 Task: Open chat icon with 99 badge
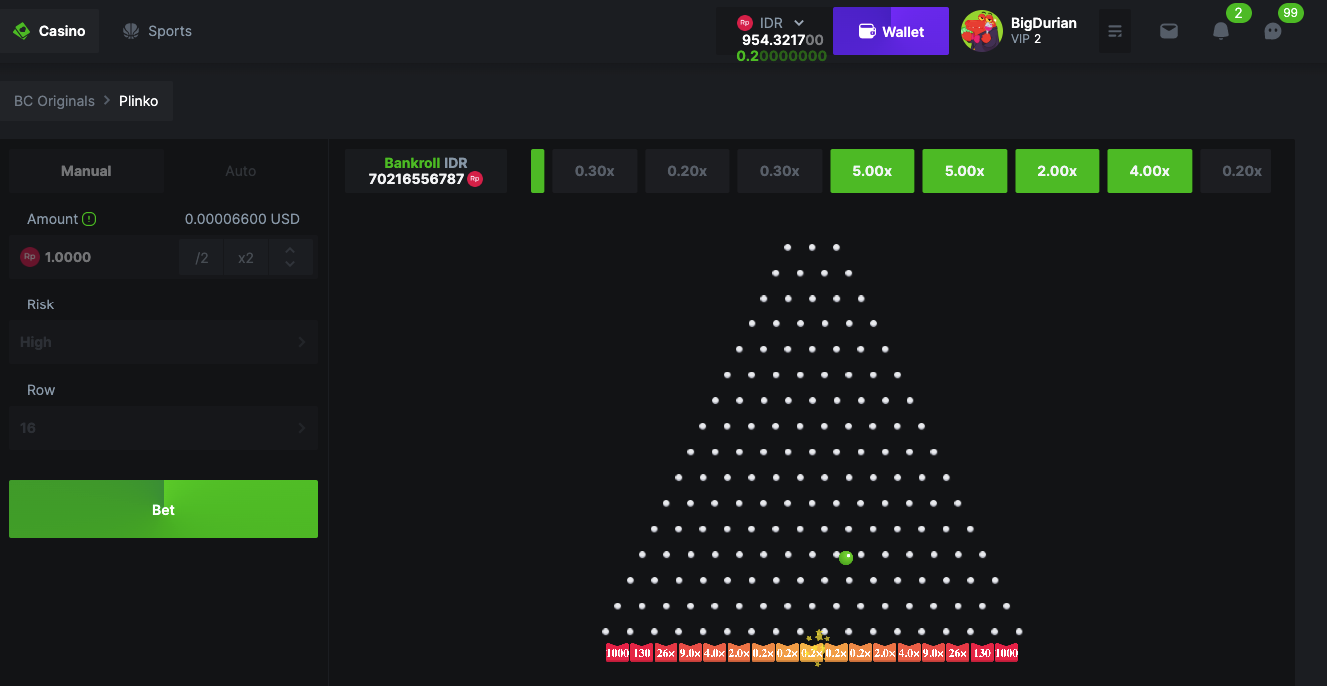(1272, 31)
